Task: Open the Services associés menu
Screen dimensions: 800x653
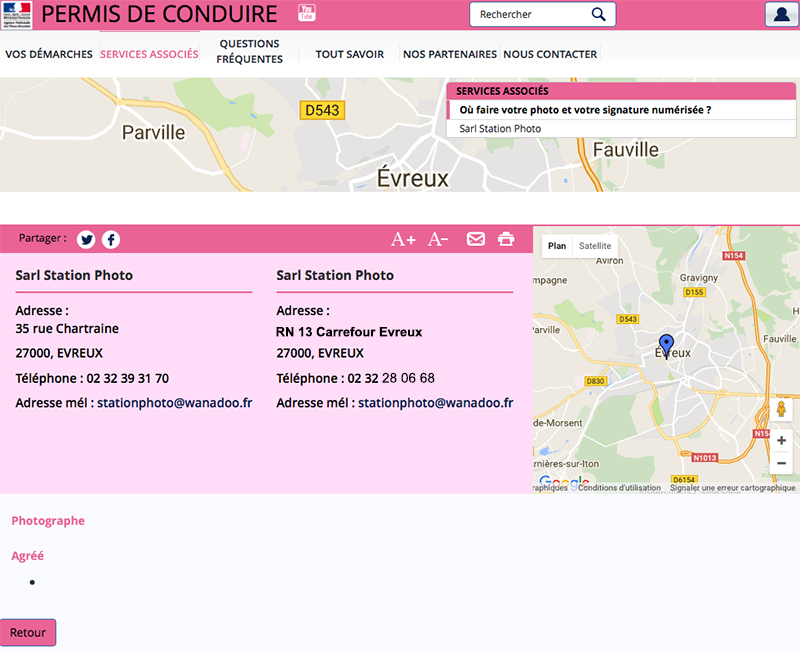Action: point(149,54)
